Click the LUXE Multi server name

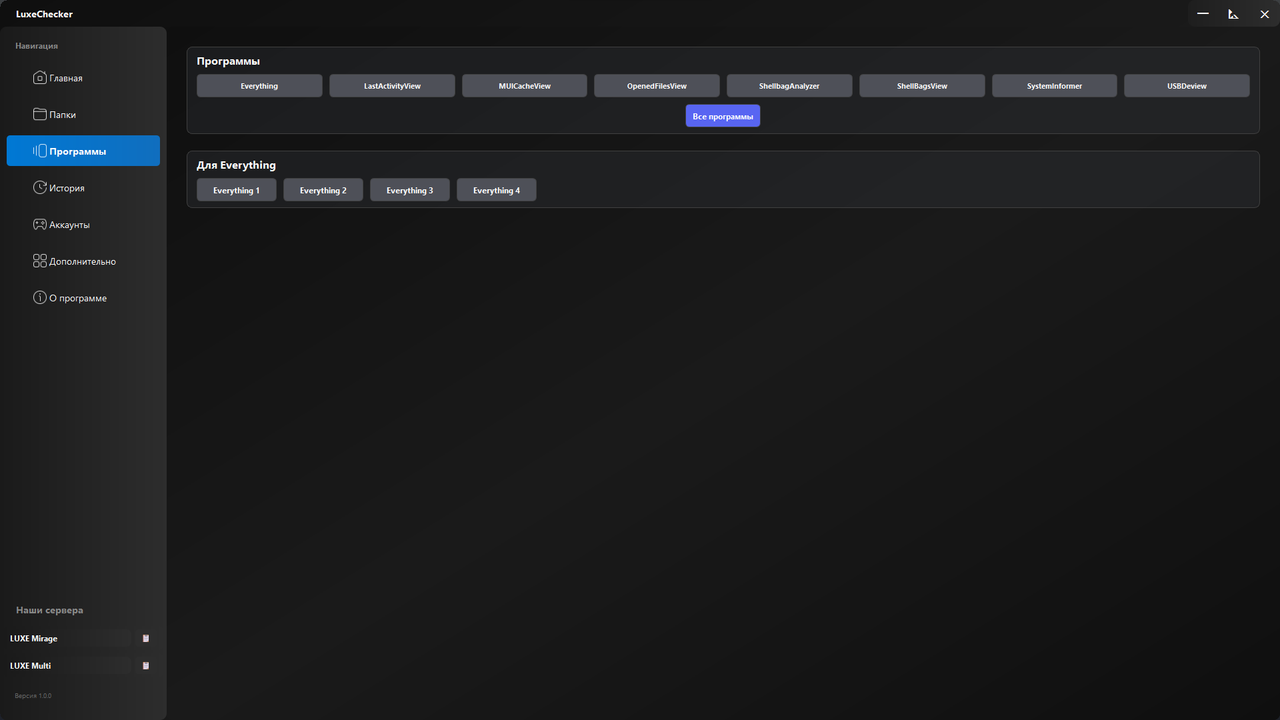30,665
